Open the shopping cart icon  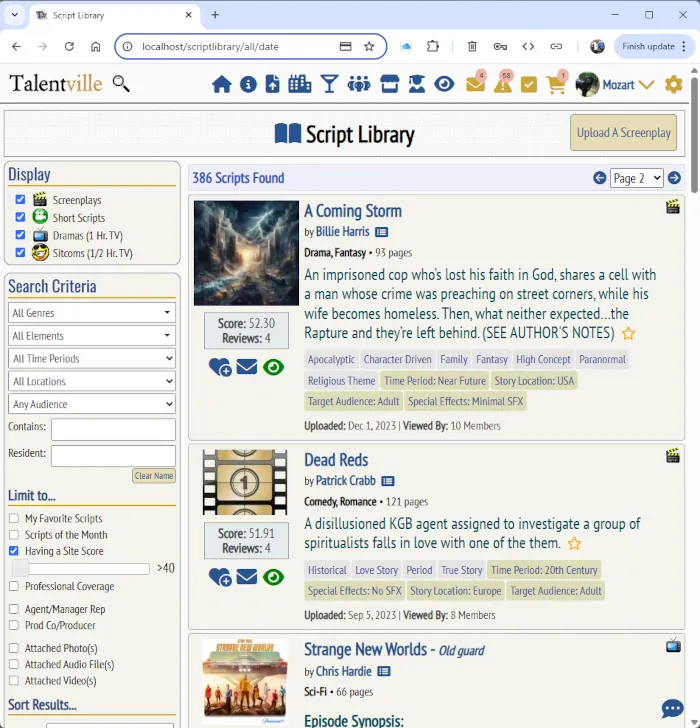coord(556,85)
